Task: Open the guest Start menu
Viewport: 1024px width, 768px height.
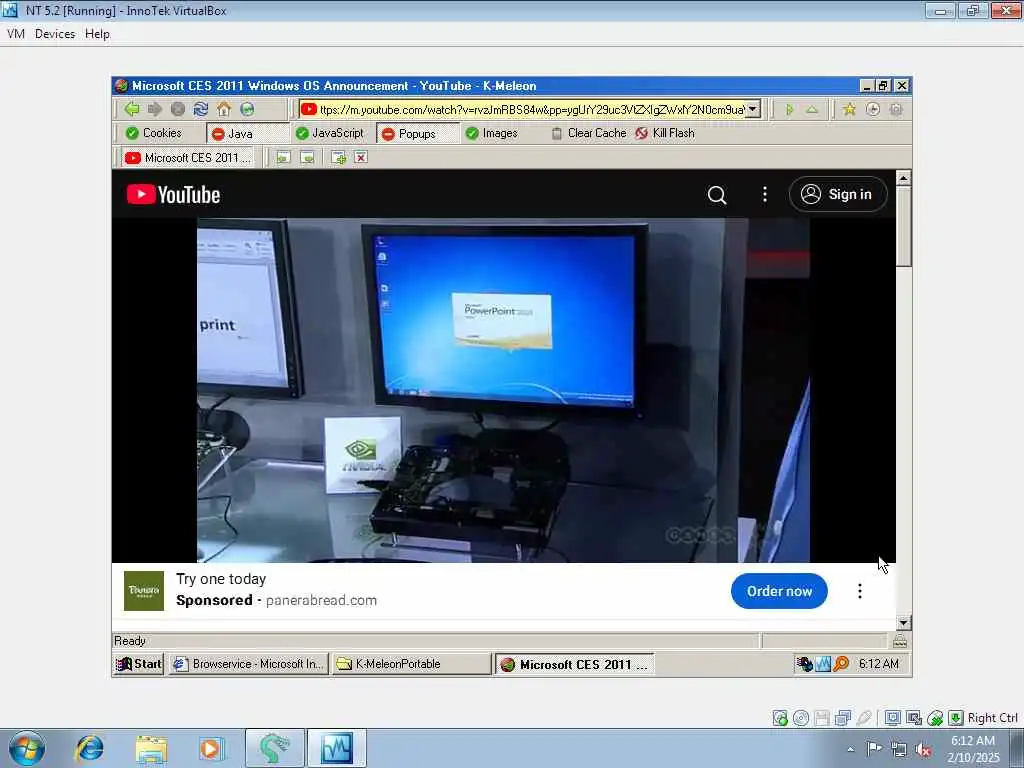Action: pyautogui.click(x=138, y=664)
